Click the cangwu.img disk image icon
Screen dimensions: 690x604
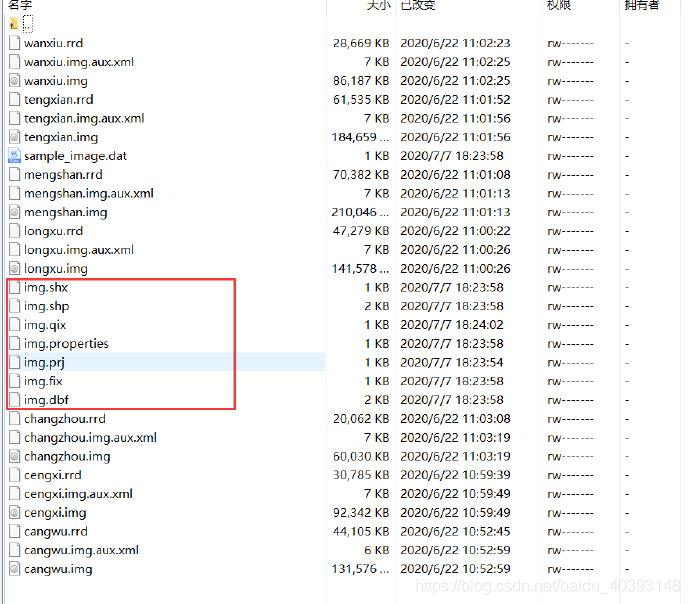coord(15,569)
